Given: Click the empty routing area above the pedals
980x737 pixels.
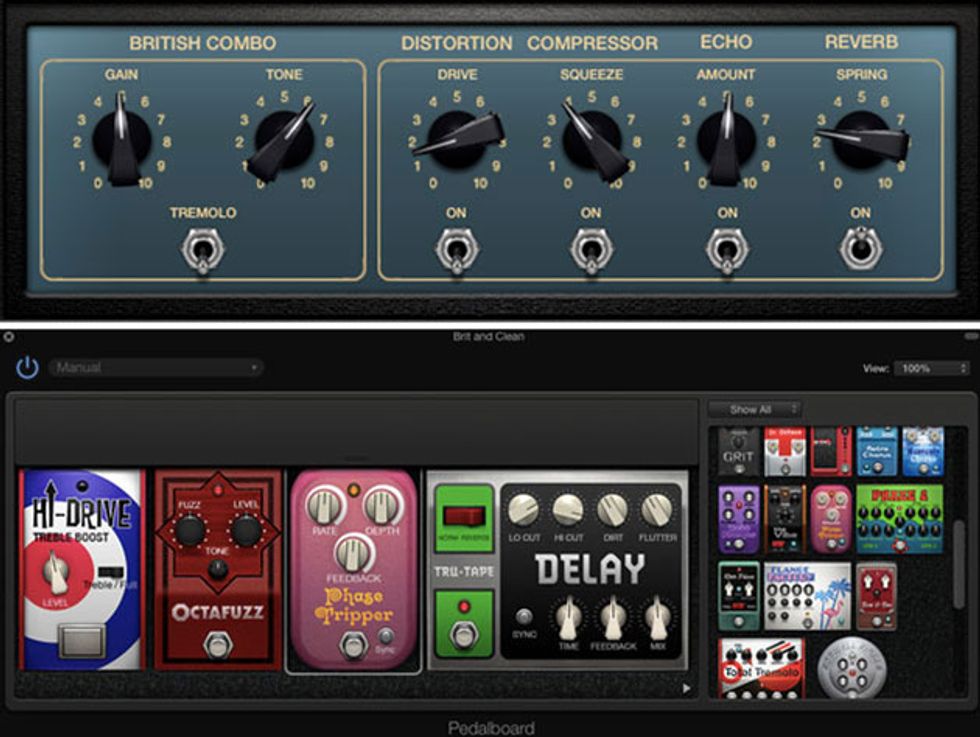Looking at the screenshot, I should 356,432.
